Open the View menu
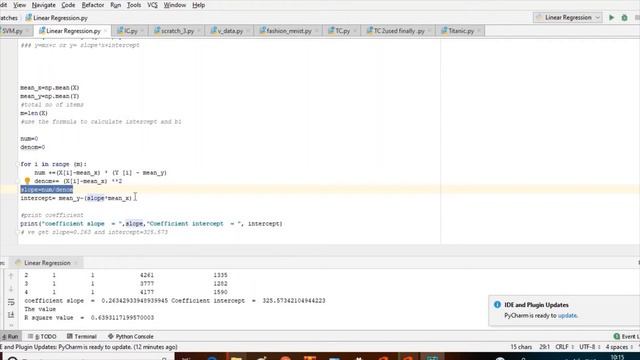 pyautogui.click(x=19, y=5)
